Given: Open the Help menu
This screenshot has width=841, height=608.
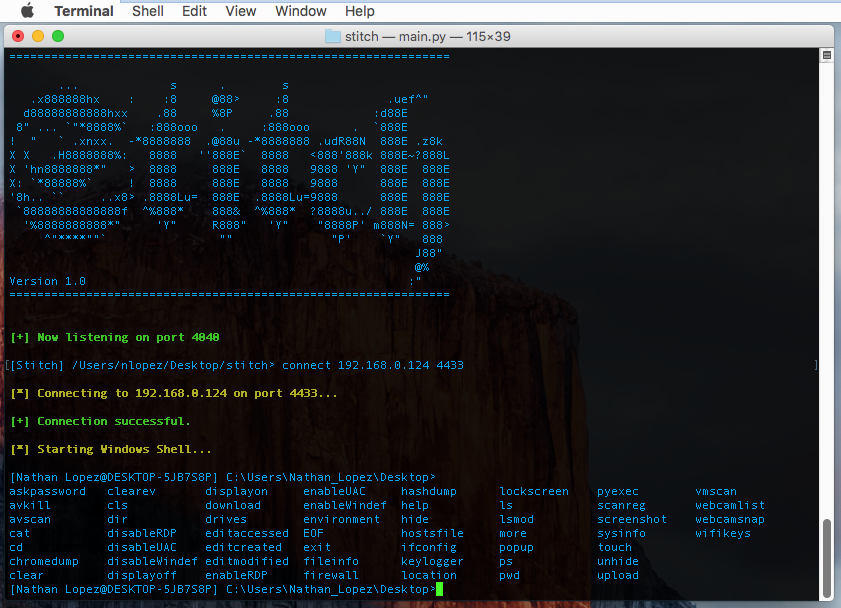Looking at the screenshot, I should (359, 11).
